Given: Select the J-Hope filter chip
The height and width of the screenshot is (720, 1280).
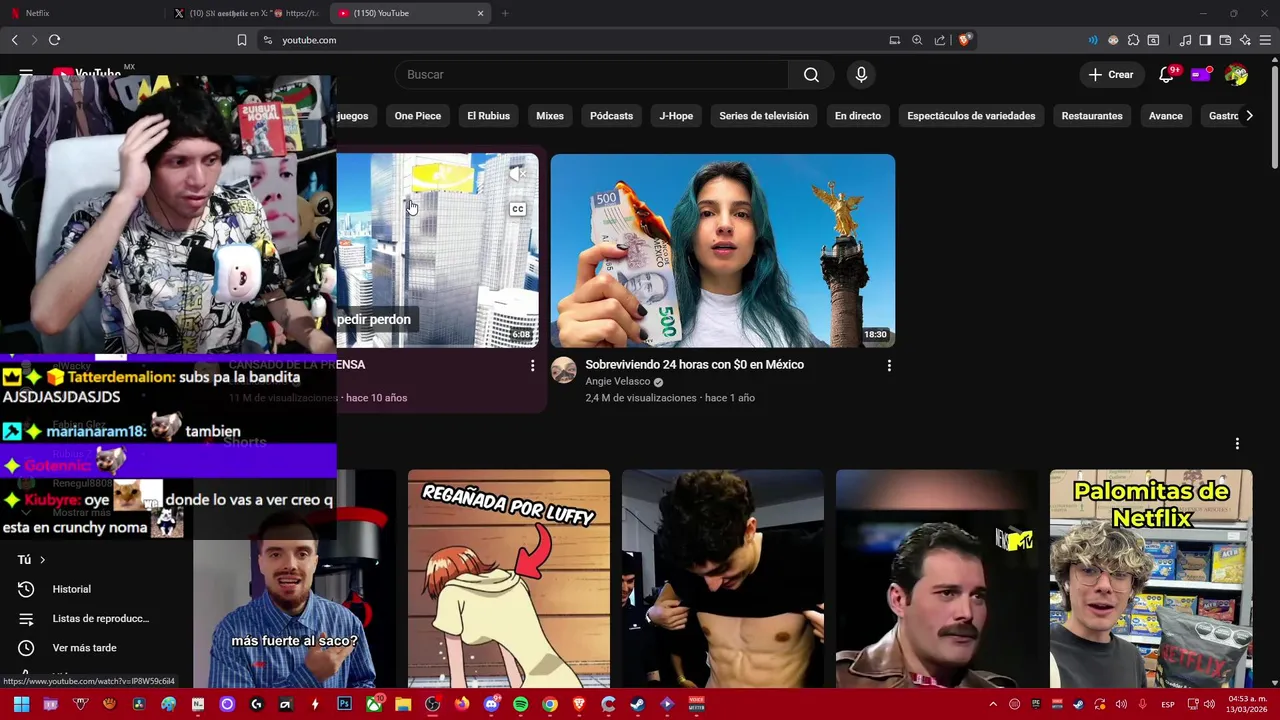Looking at the screenshot, I should pyautogui.click(x=676, y=116).
